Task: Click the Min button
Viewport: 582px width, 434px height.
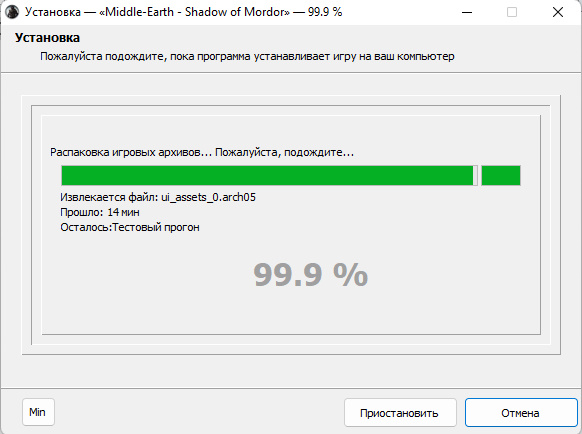Action: (x=38, y=412)
